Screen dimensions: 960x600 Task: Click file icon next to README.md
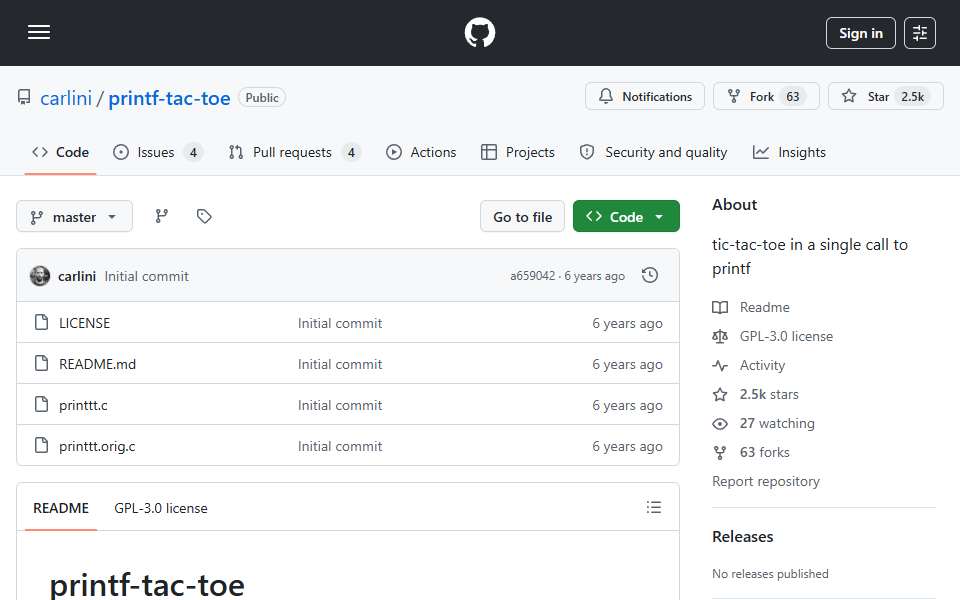click(42, 363)
